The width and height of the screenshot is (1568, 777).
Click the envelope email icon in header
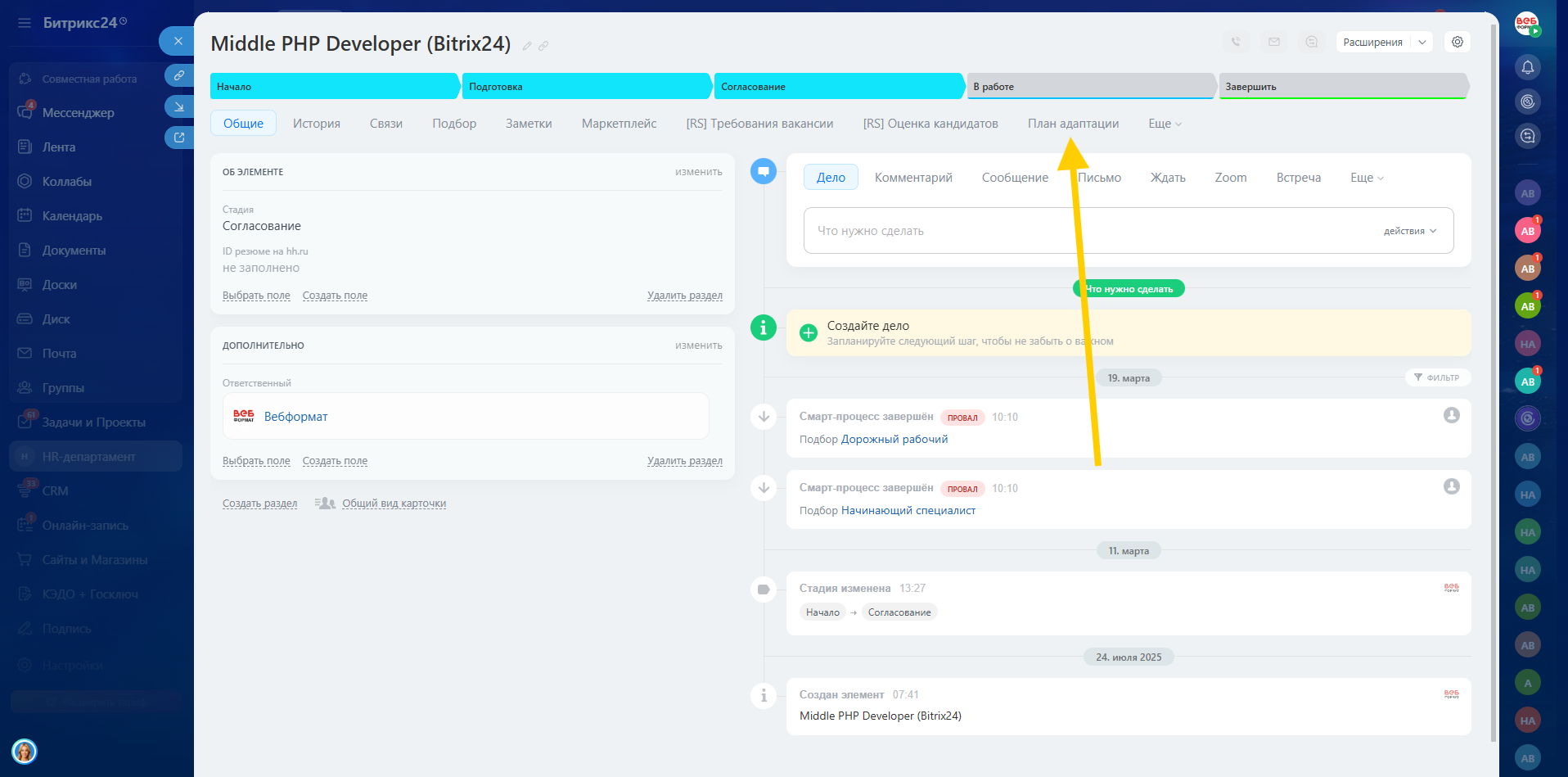[1274, 42]
